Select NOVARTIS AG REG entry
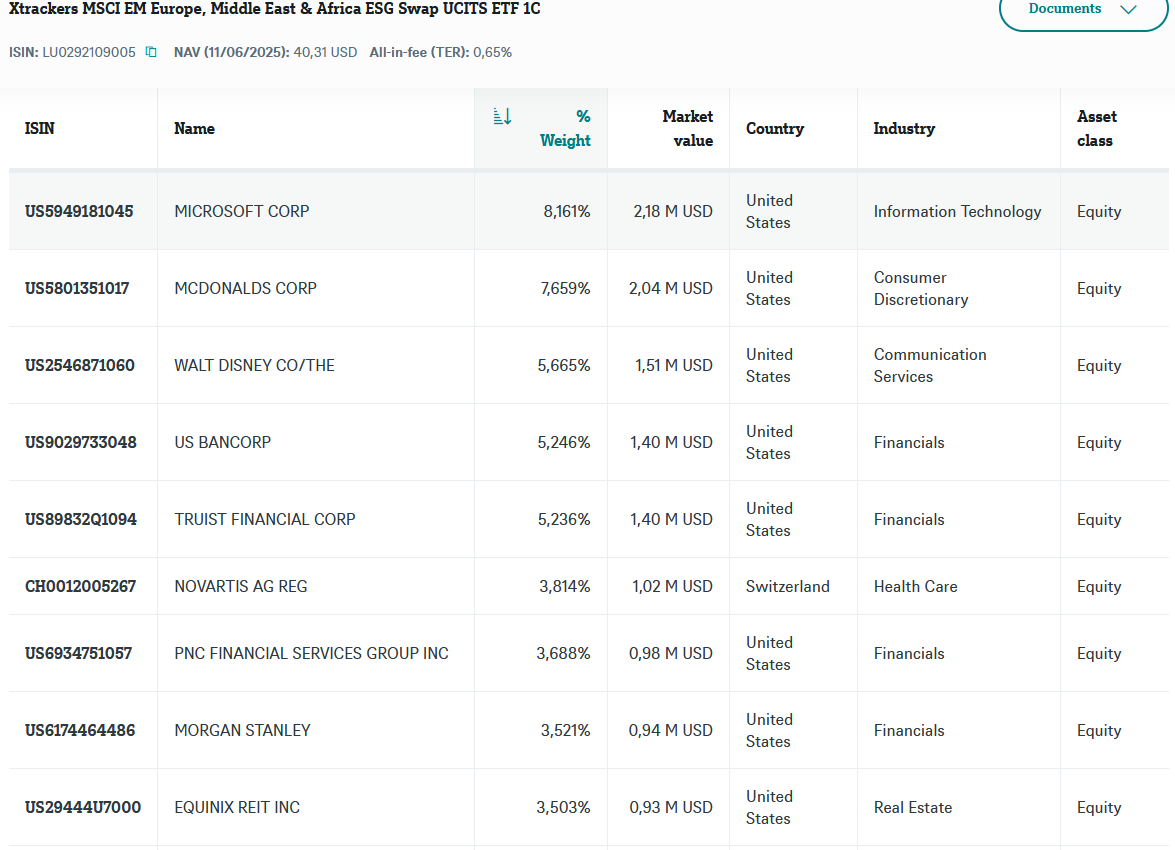 pyautogui.click(x=241, y=586)
